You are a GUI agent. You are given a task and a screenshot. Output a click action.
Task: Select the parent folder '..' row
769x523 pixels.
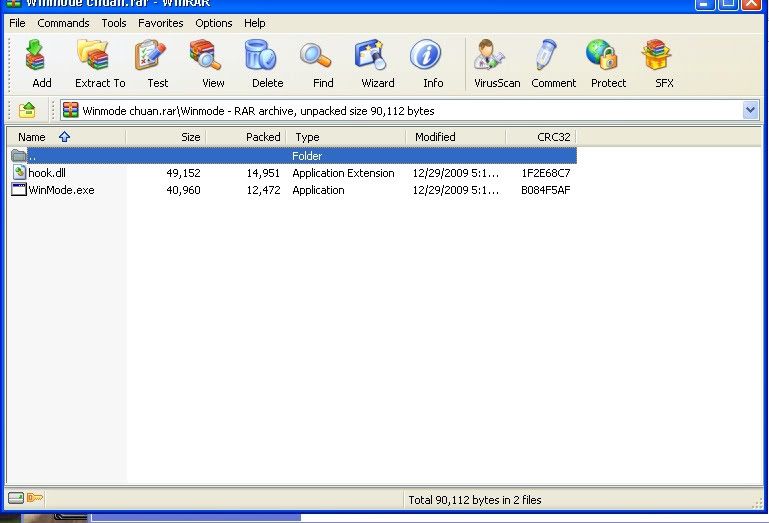pyautogui.click(x=292, y=156)
